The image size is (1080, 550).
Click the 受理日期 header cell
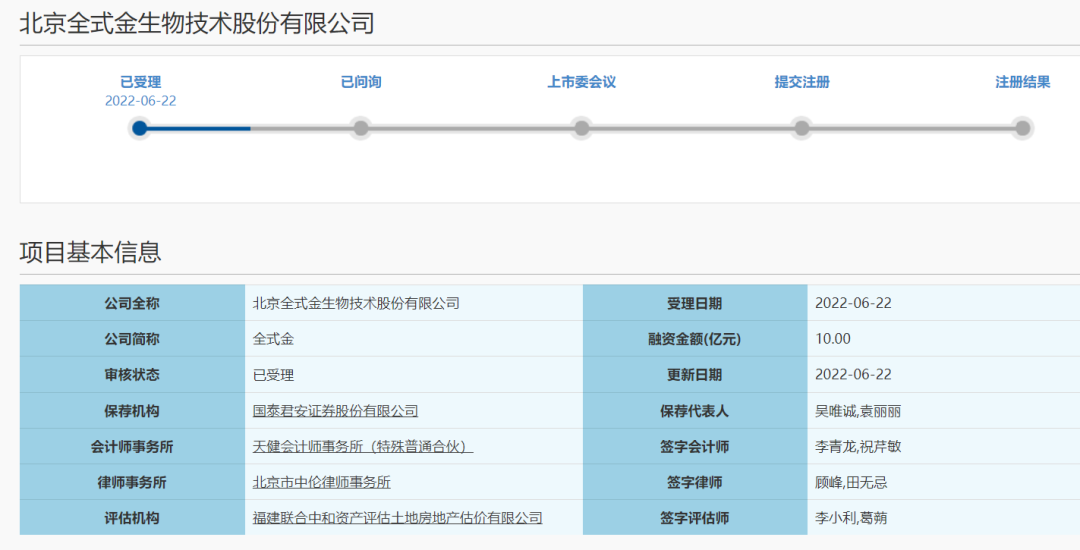(695, 303)
